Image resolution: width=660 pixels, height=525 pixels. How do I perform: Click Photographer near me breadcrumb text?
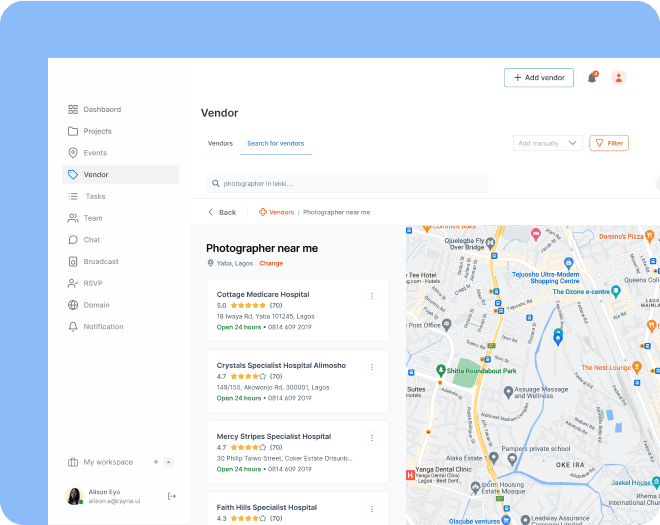click(337, 212)
